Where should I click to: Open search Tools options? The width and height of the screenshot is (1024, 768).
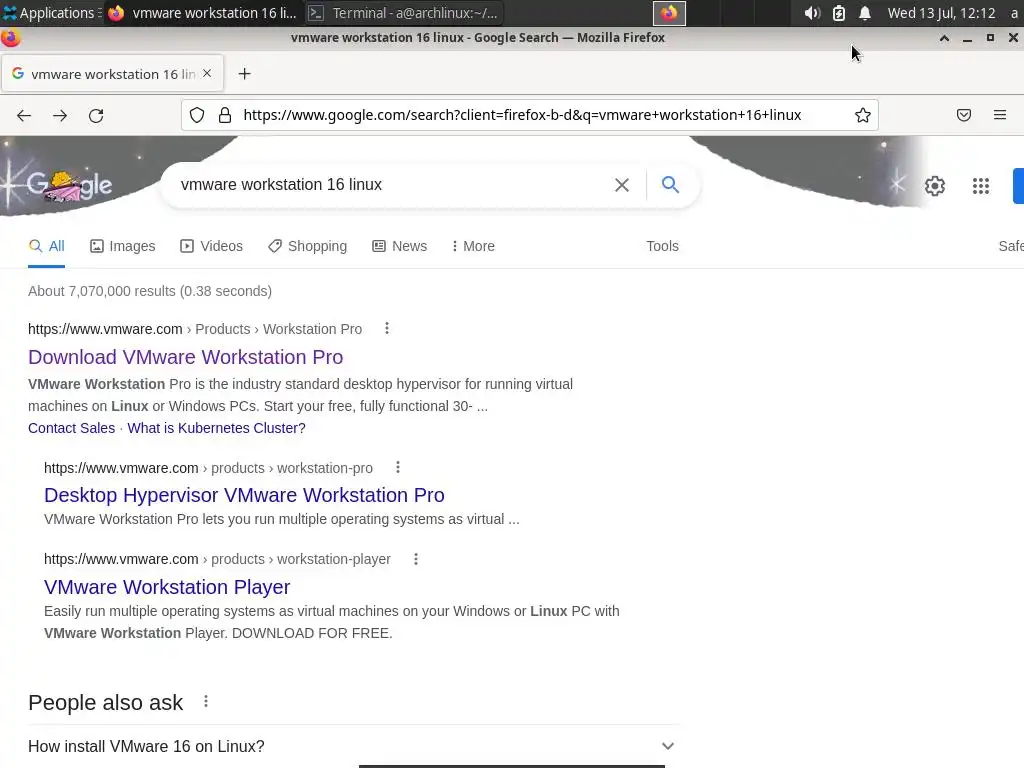pyautogui.click(x=662, y=246)
